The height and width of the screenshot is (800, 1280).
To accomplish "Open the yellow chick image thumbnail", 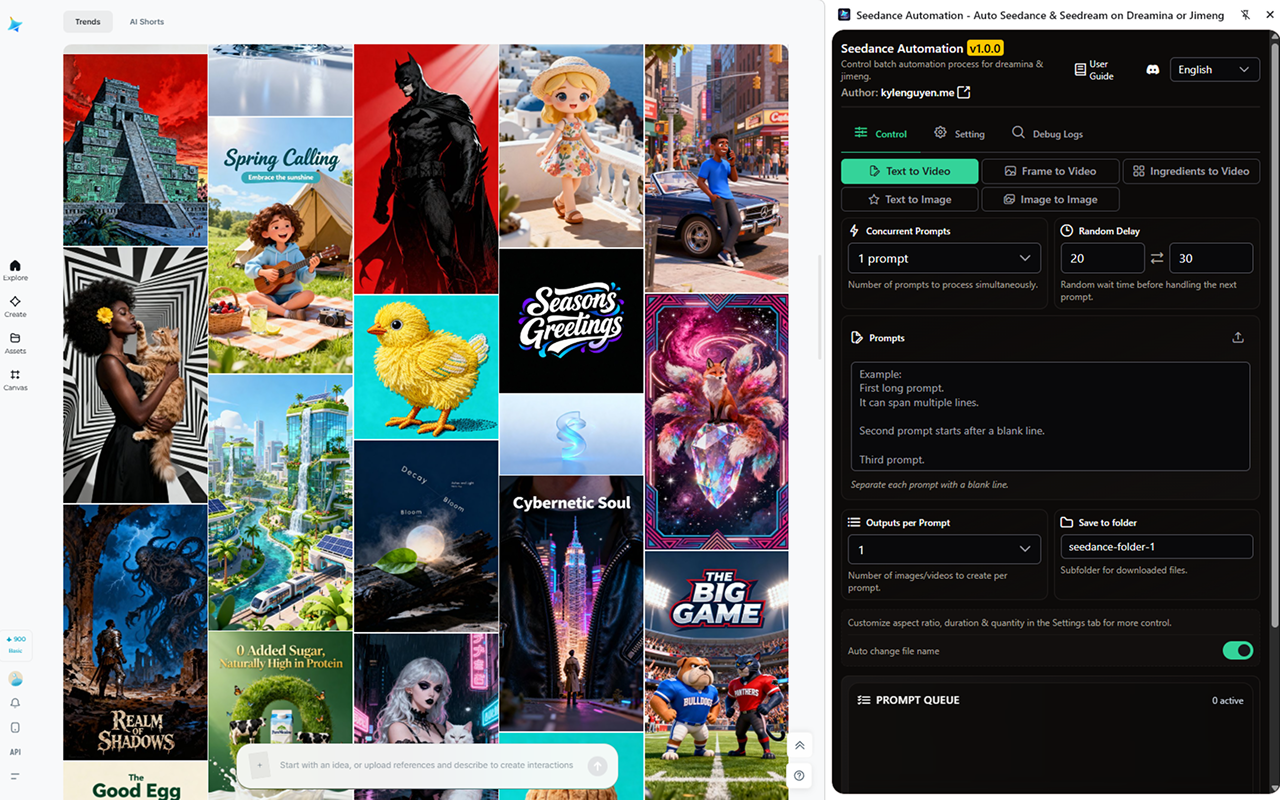I will 426,366.
